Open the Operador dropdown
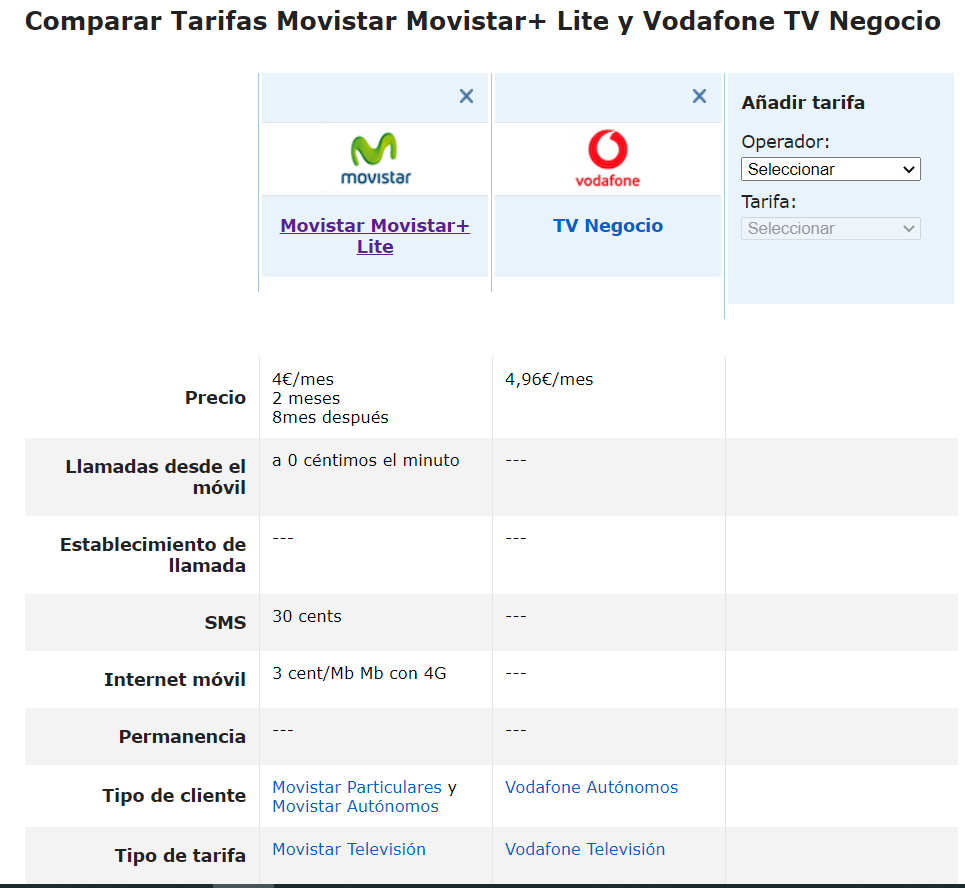Screen dimensions: 965x888 pos(831,169)
